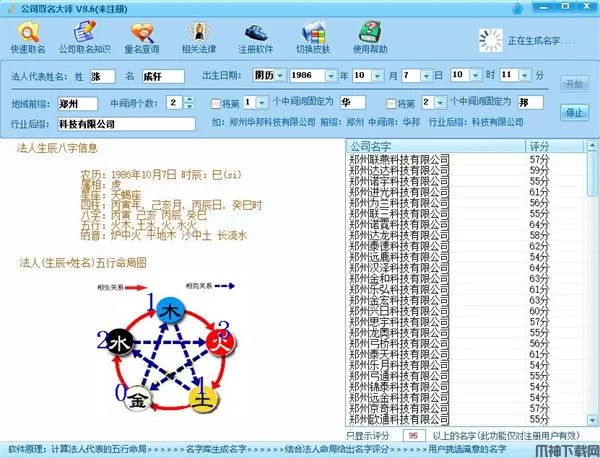Click scroll up arrow of name list
600x458 pixels.
click(x=592, y=145)
